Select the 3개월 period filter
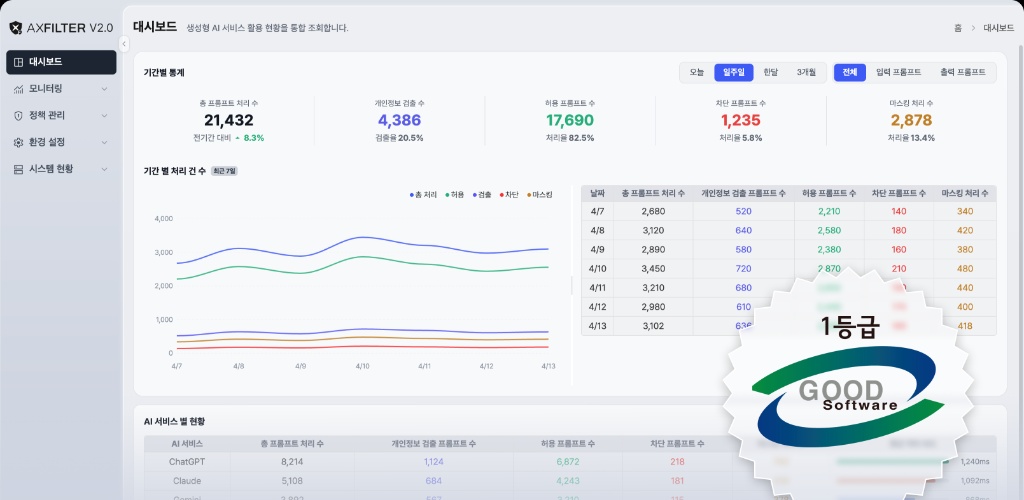 pos(806,72)
